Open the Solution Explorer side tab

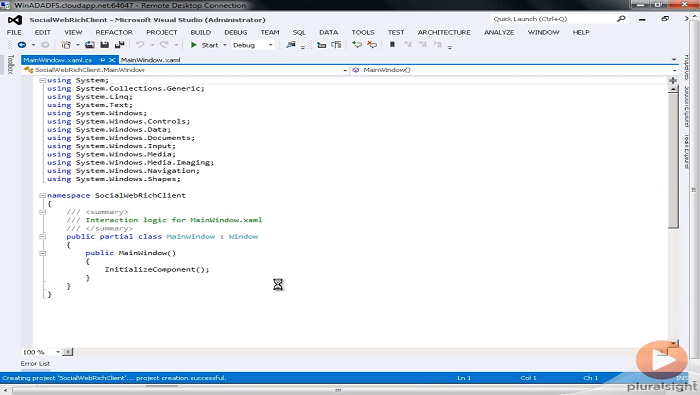(x=687, y=106)
